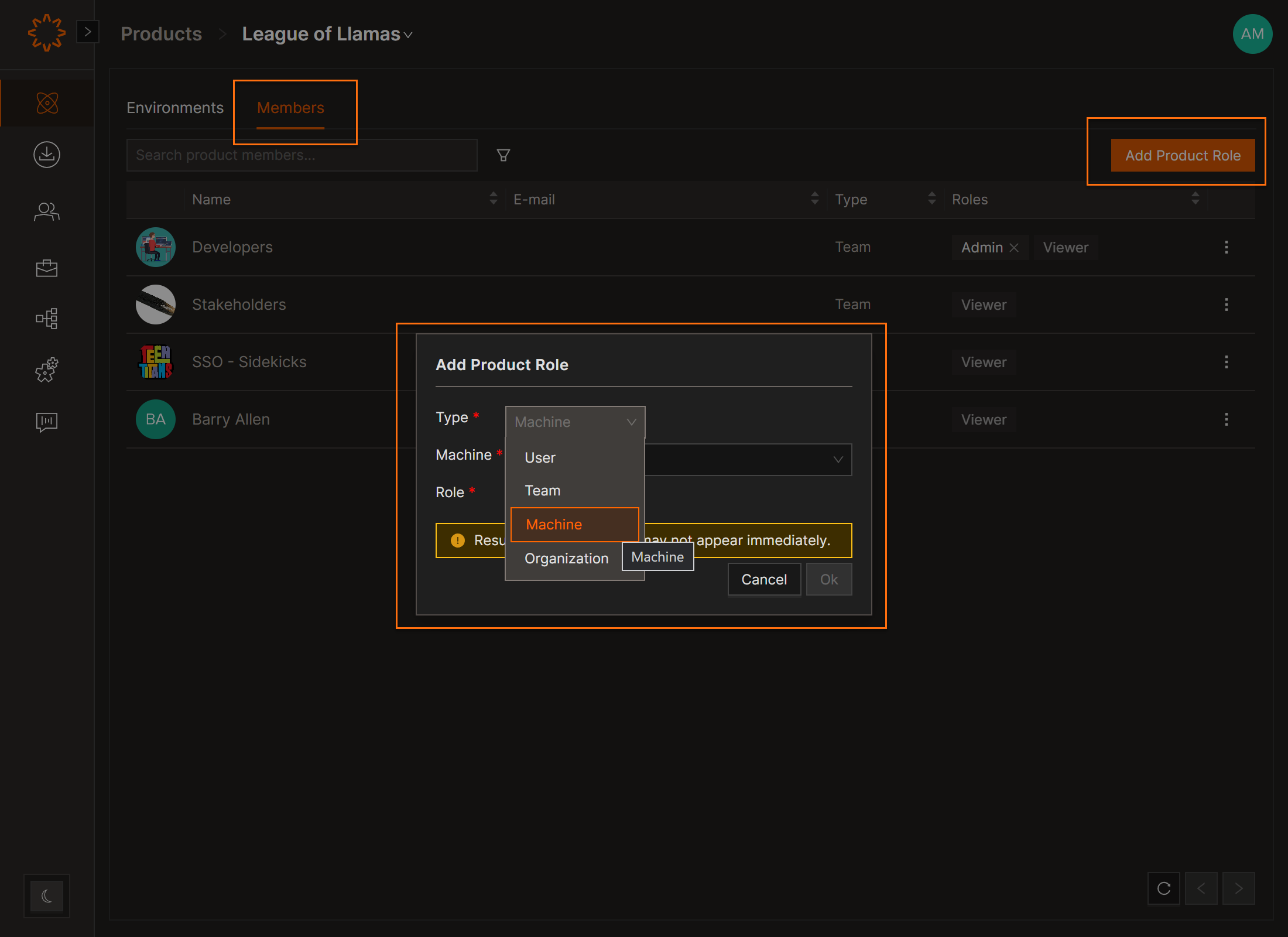Click the Search product members field
Image resolution: width=1288 pixels, height=937 pixels.
click(302, 155)
